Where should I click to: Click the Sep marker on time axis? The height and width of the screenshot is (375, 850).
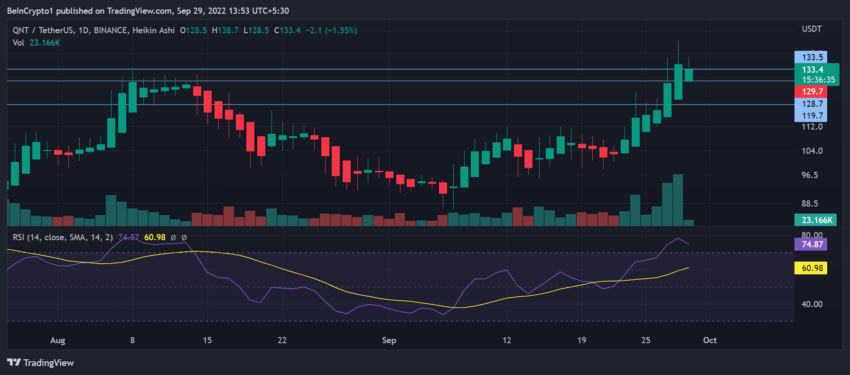pyautogui.click(x=389, y=340)
